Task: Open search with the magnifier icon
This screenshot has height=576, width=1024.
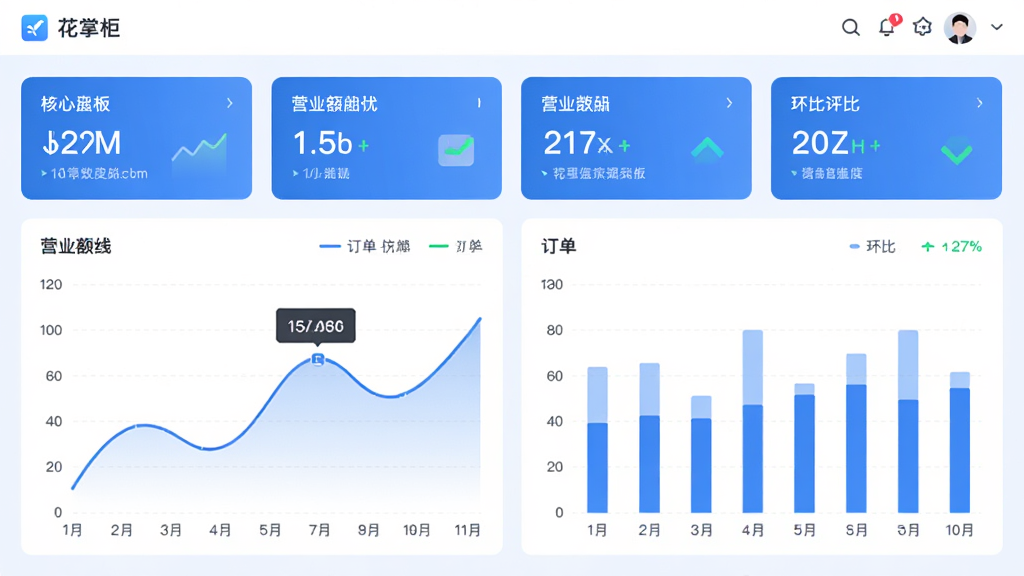Action: (850, 27)
